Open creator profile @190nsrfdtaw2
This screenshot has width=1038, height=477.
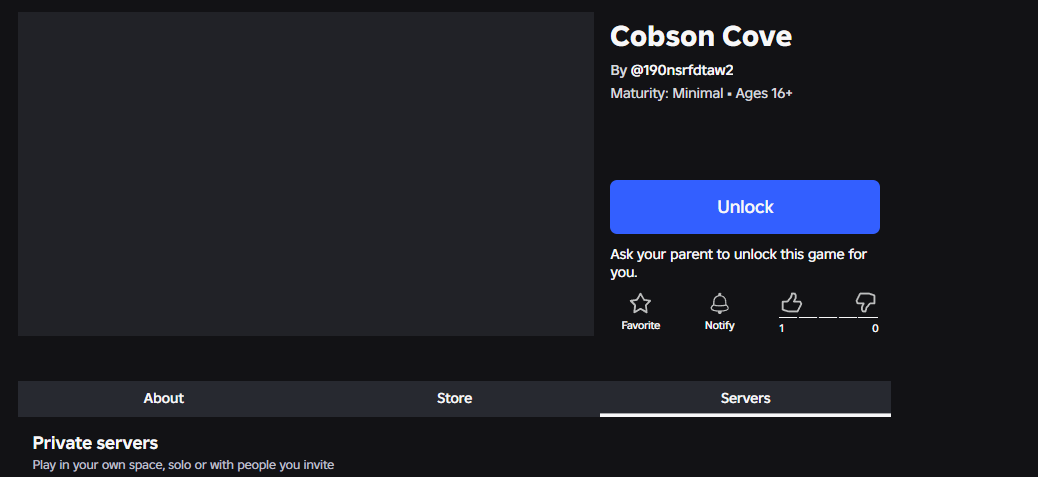tap(682, 70)
